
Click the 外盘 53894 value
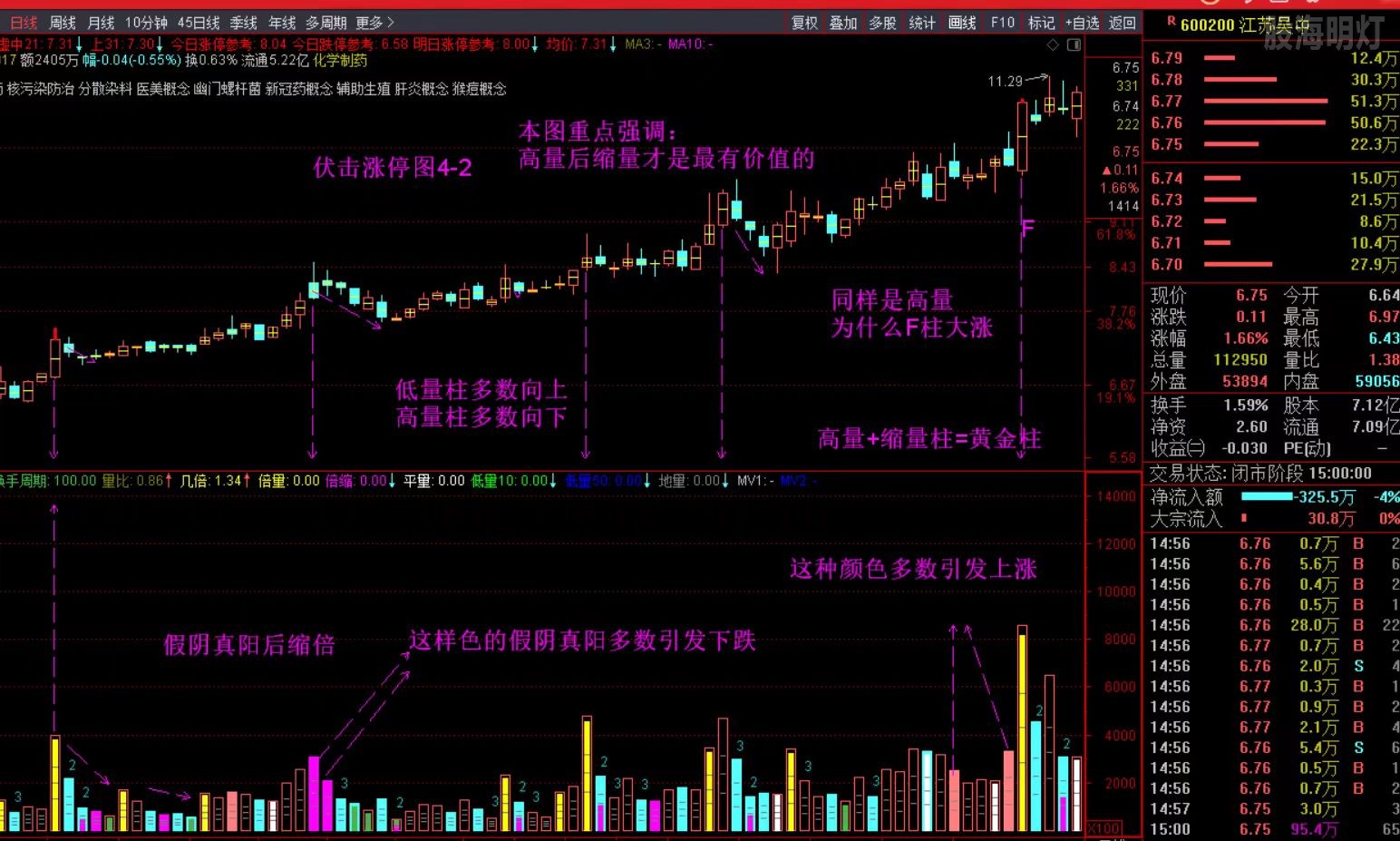[x=1245, y=382]
